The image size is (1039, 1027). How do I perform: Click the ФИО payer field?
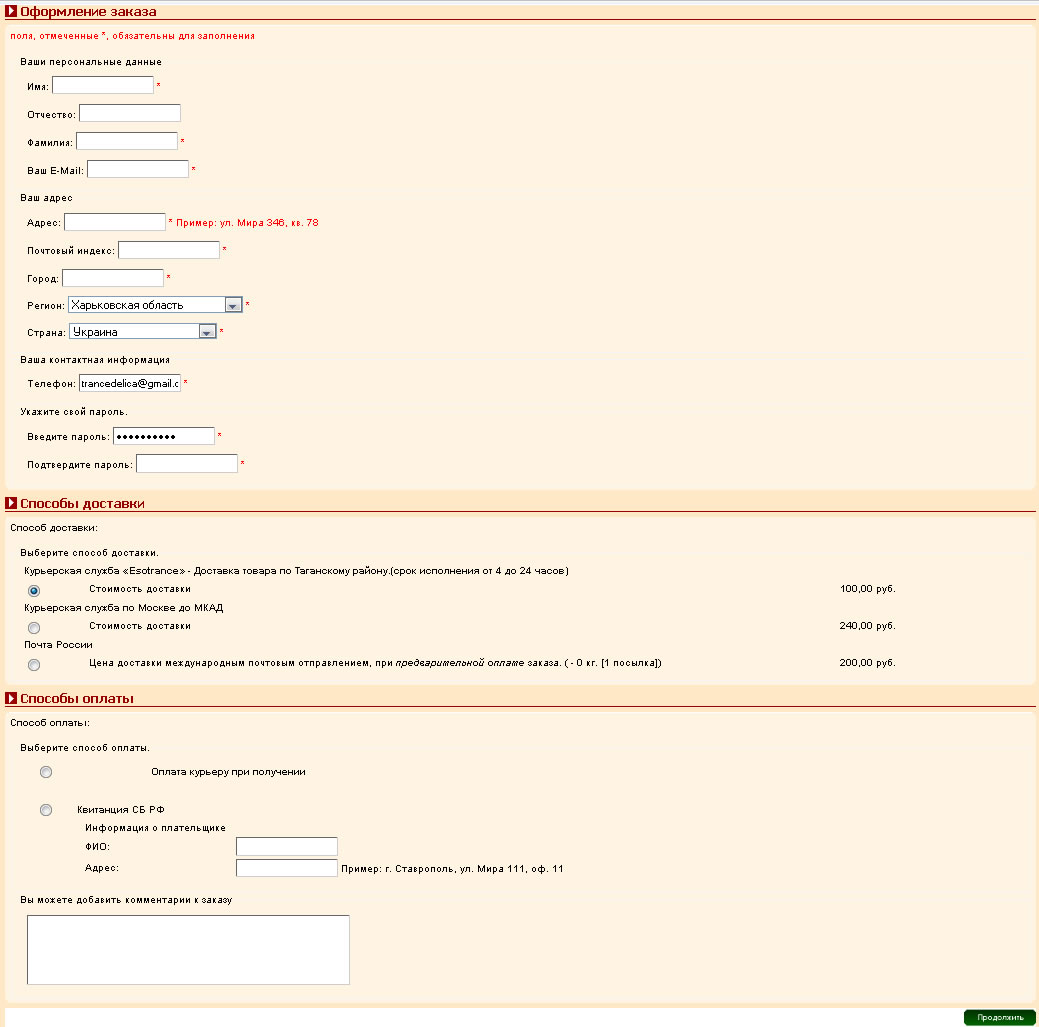[x=287, y=846]
